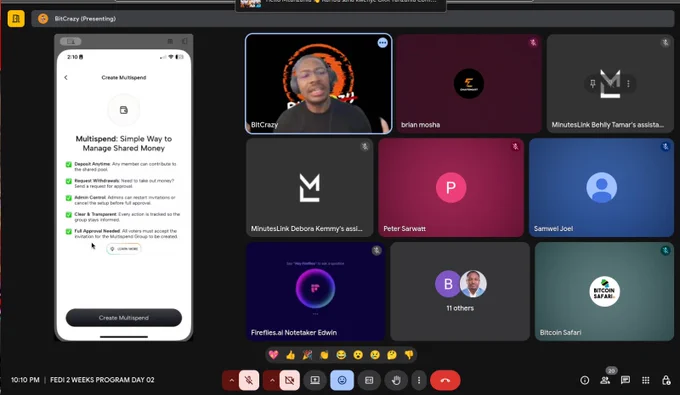Open the emoji reactions button

click(x=342, y=380)
